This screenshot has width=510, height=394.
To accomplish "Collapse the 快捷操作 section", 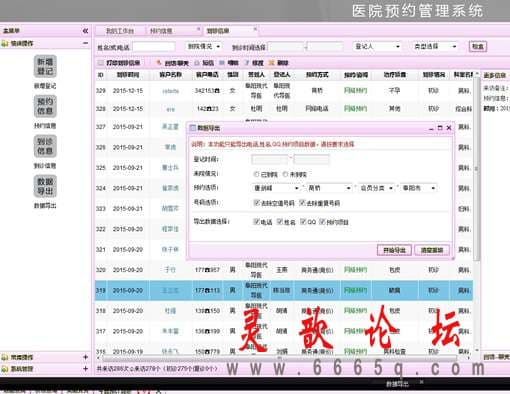I will tap(85, 43).
